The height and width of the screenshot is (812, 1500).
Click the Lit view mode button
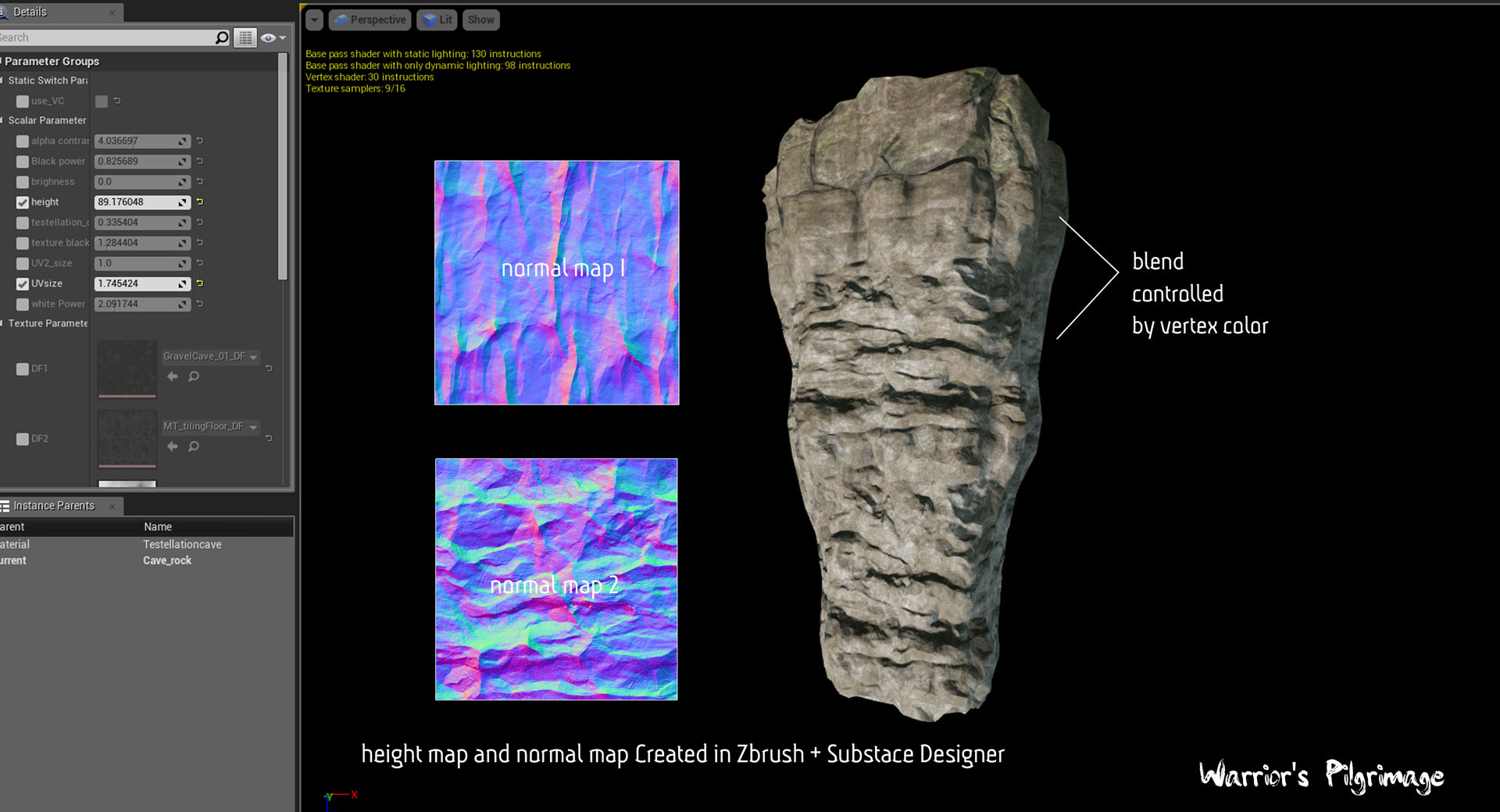coord(437,20)
